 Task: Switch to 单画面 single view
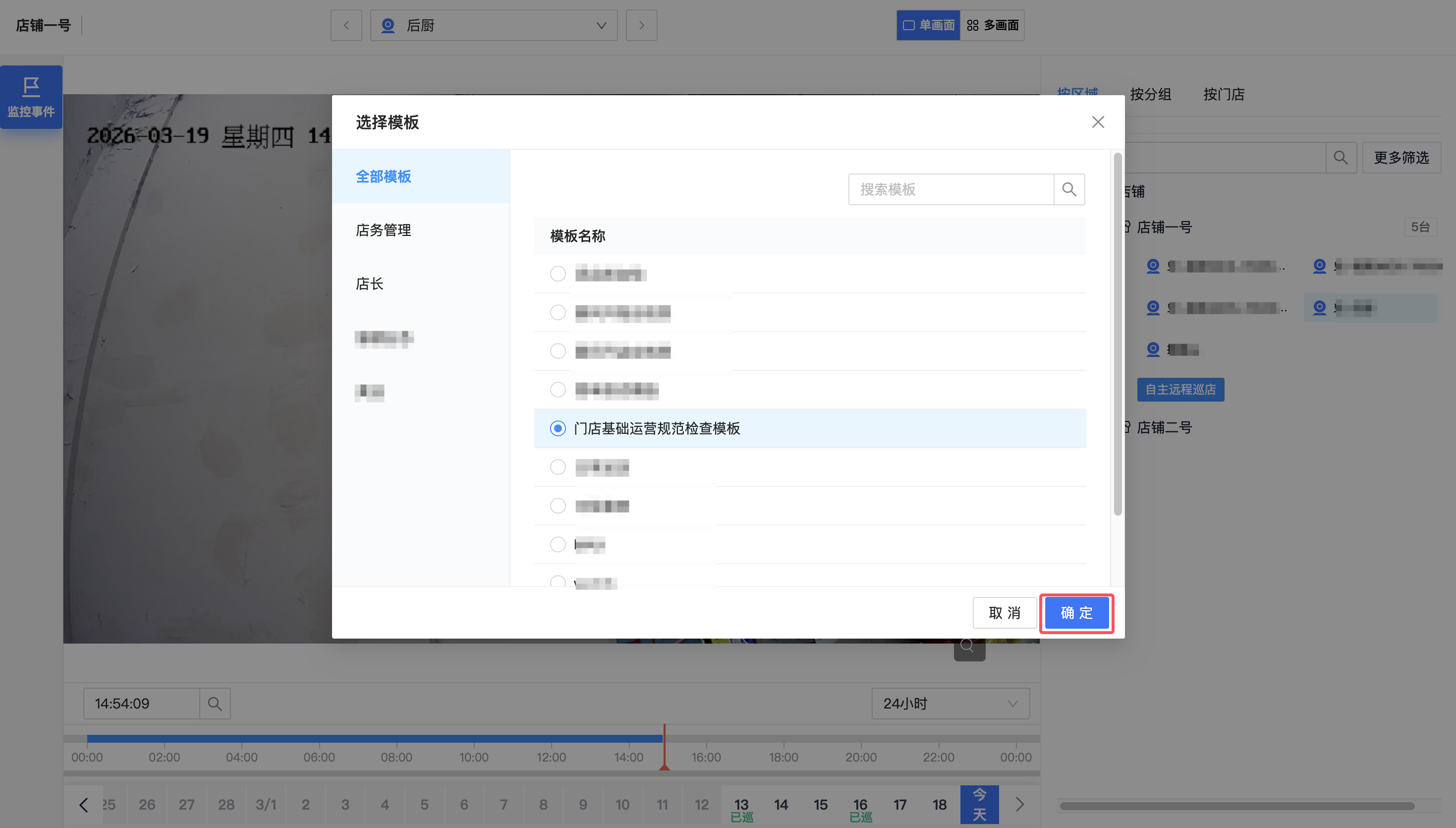pyautogui.click(x=928, y=26)
